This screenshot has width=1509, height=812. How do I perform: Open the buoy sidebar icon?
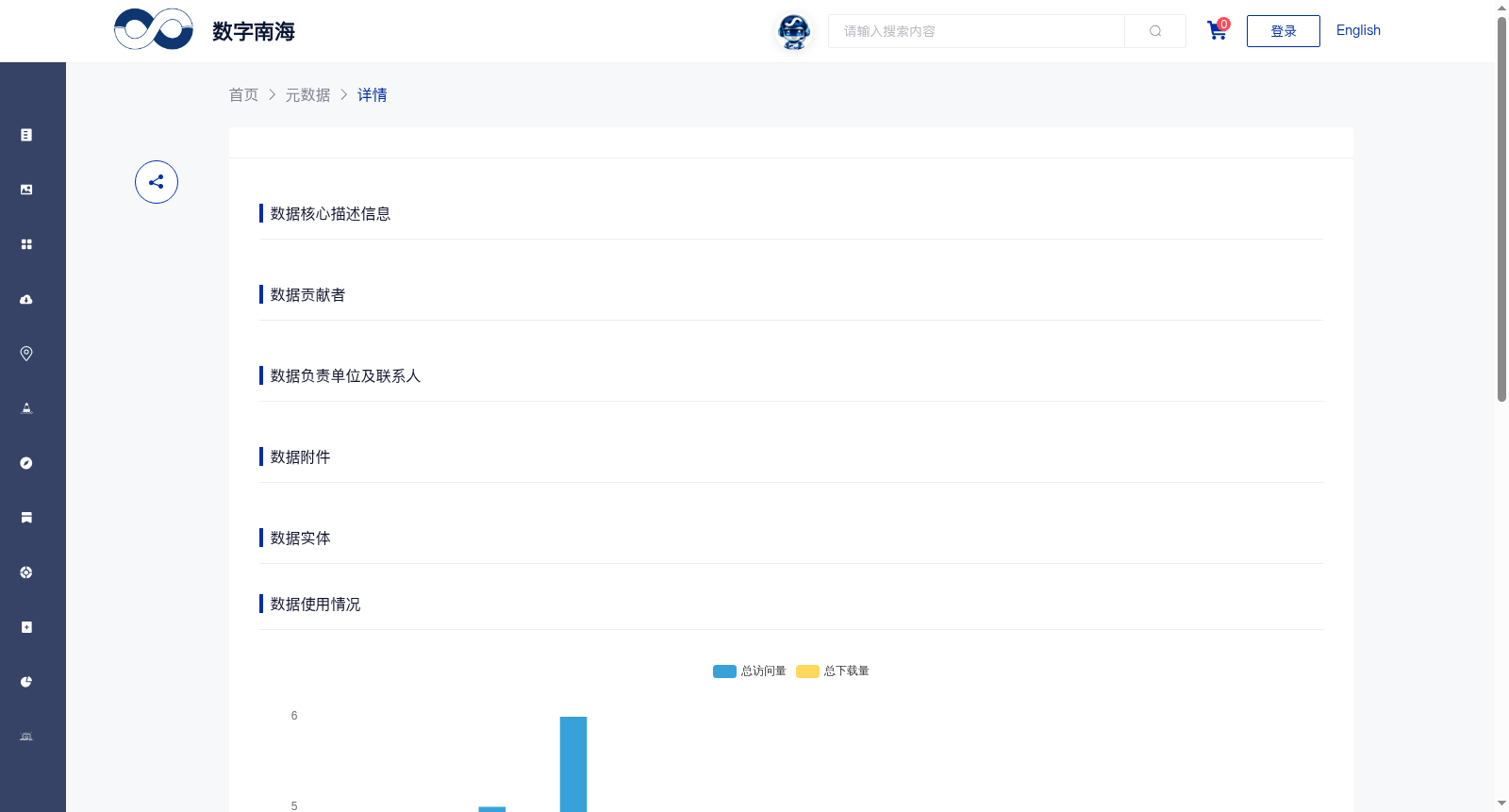point(26,408)
